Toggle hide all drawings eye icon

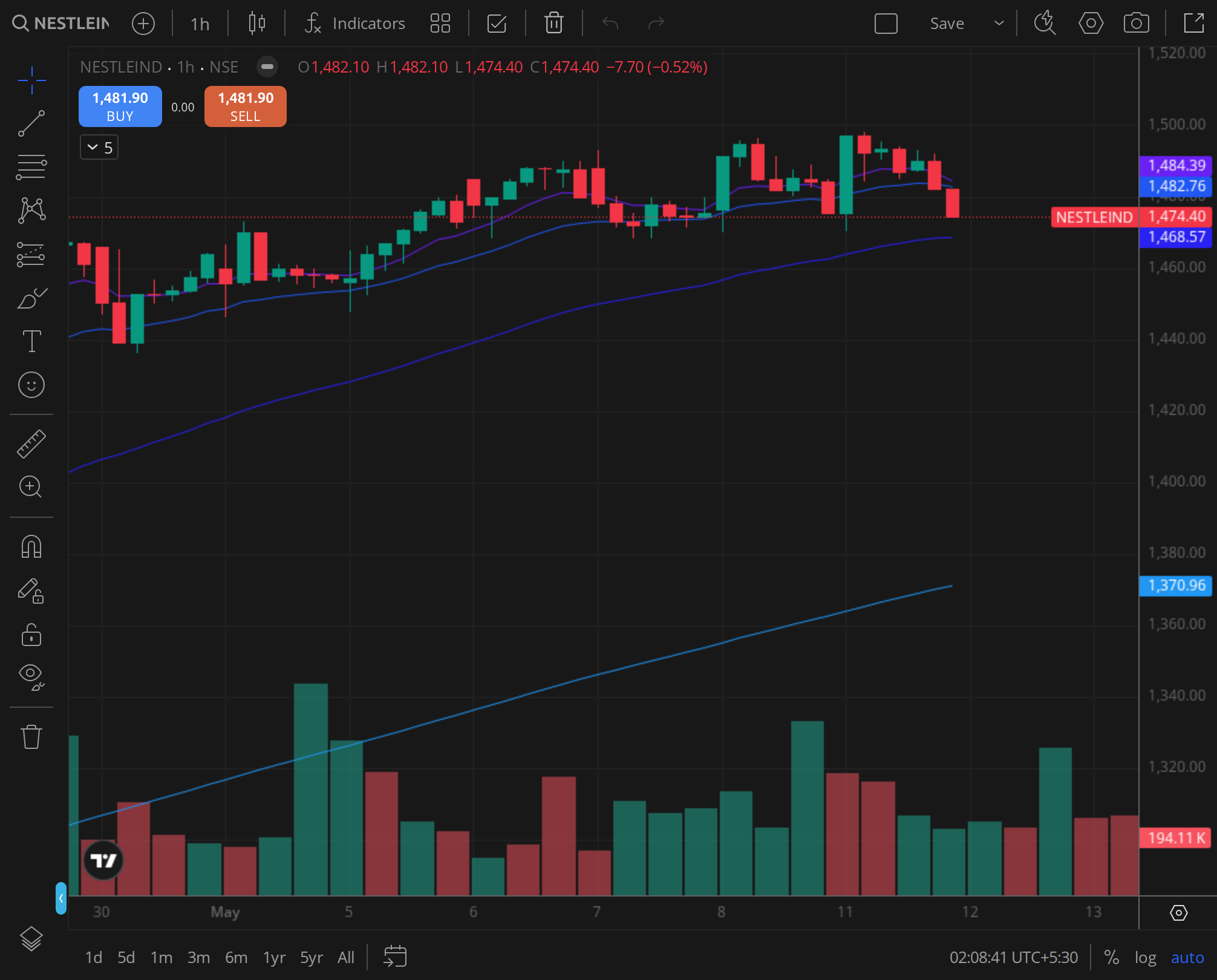[31, 677]
